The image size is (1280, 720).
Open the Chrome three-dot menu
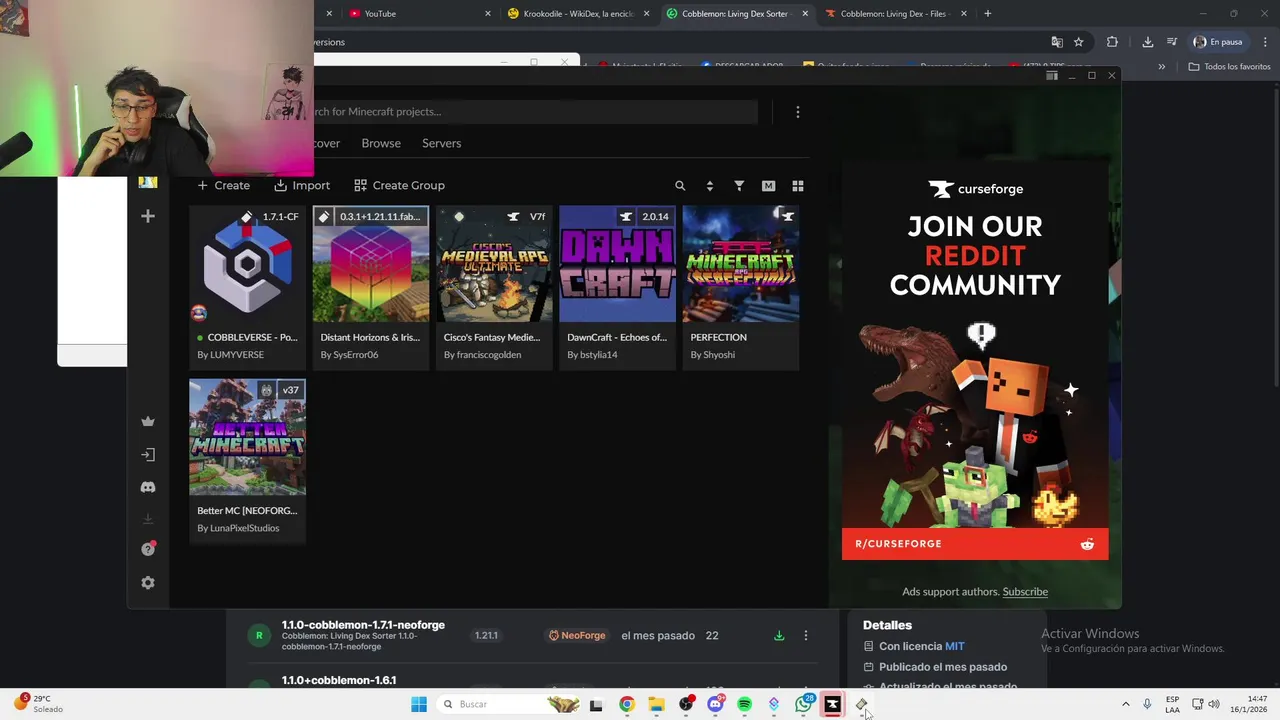[x=1265, y=42]
